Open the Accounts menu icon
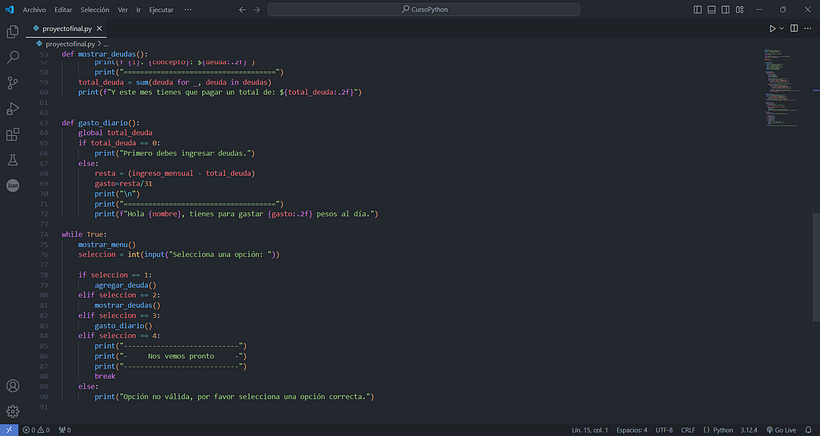 pos(13,386)
